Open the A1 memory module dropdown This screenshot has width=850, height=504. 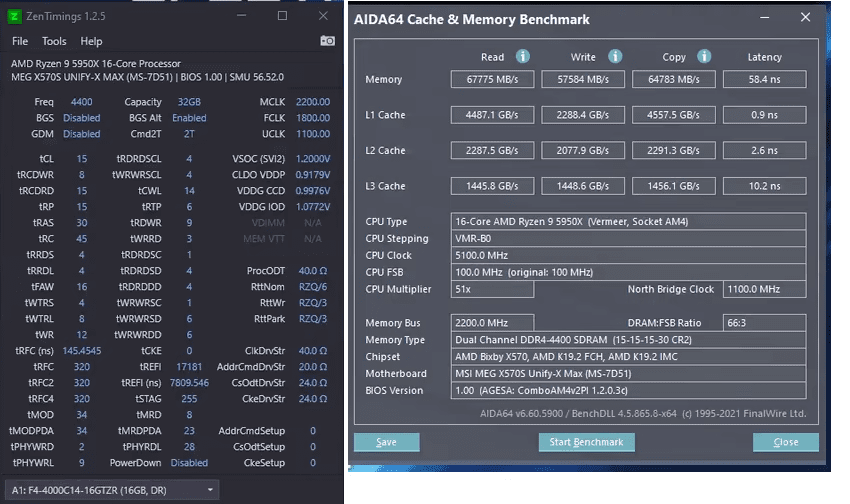pyautogui.click(x=112, y=490)
